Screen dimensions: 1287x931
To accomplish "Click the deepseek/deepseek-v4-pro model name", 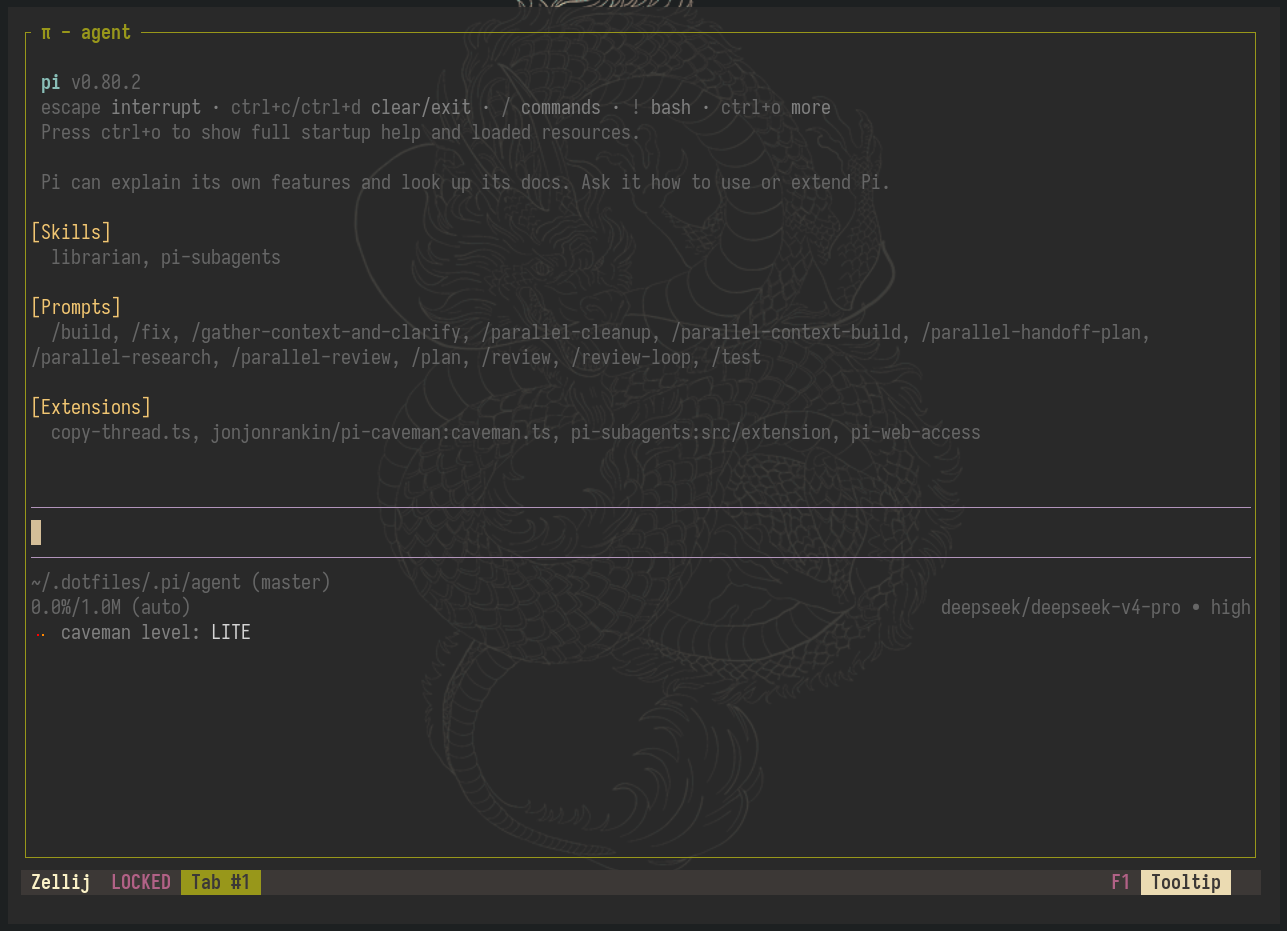I will [x=1061, y=607].
